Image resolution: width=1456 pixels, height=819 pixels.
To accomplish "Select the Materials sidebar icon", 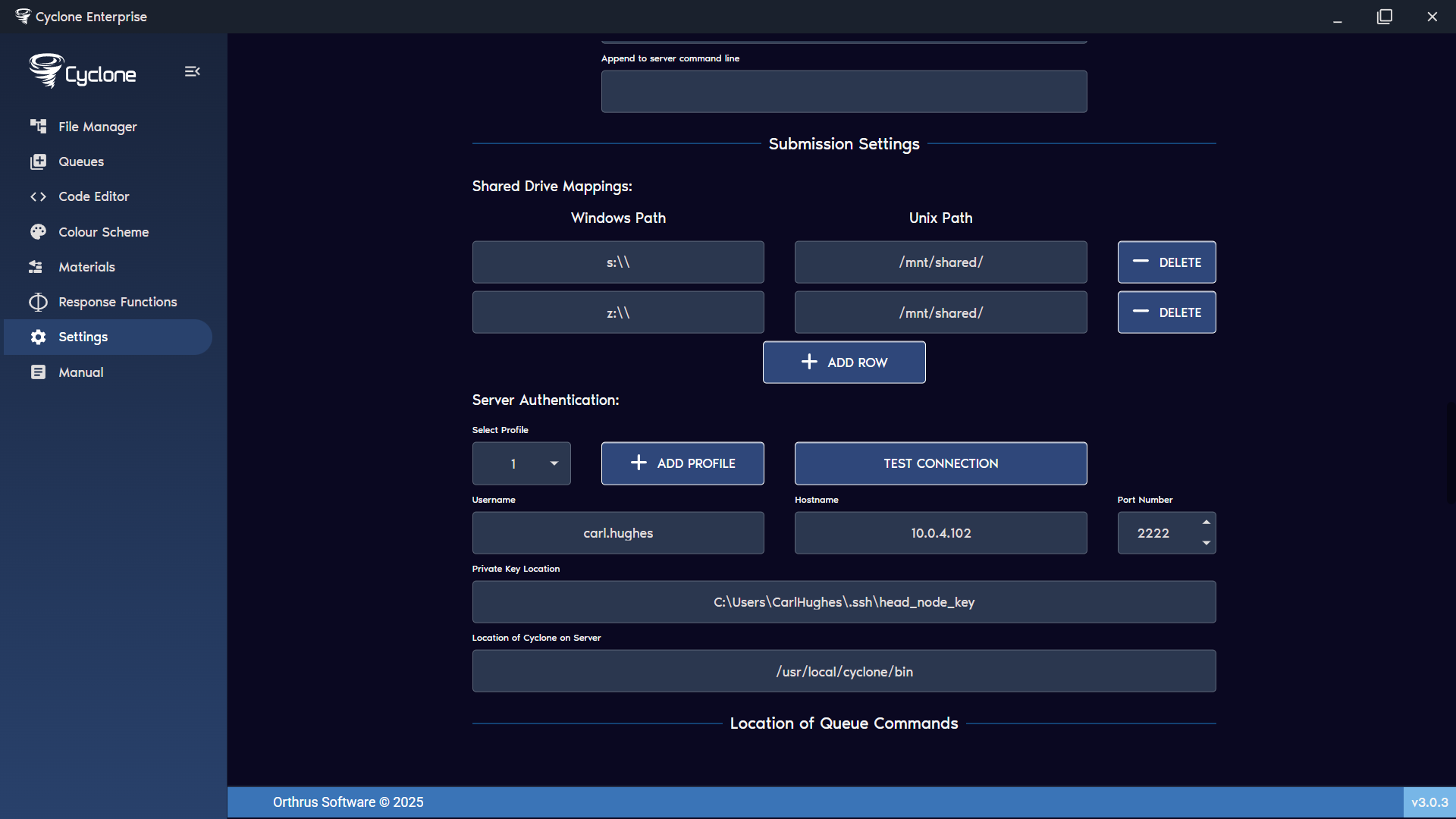I will tap(86, 267).
